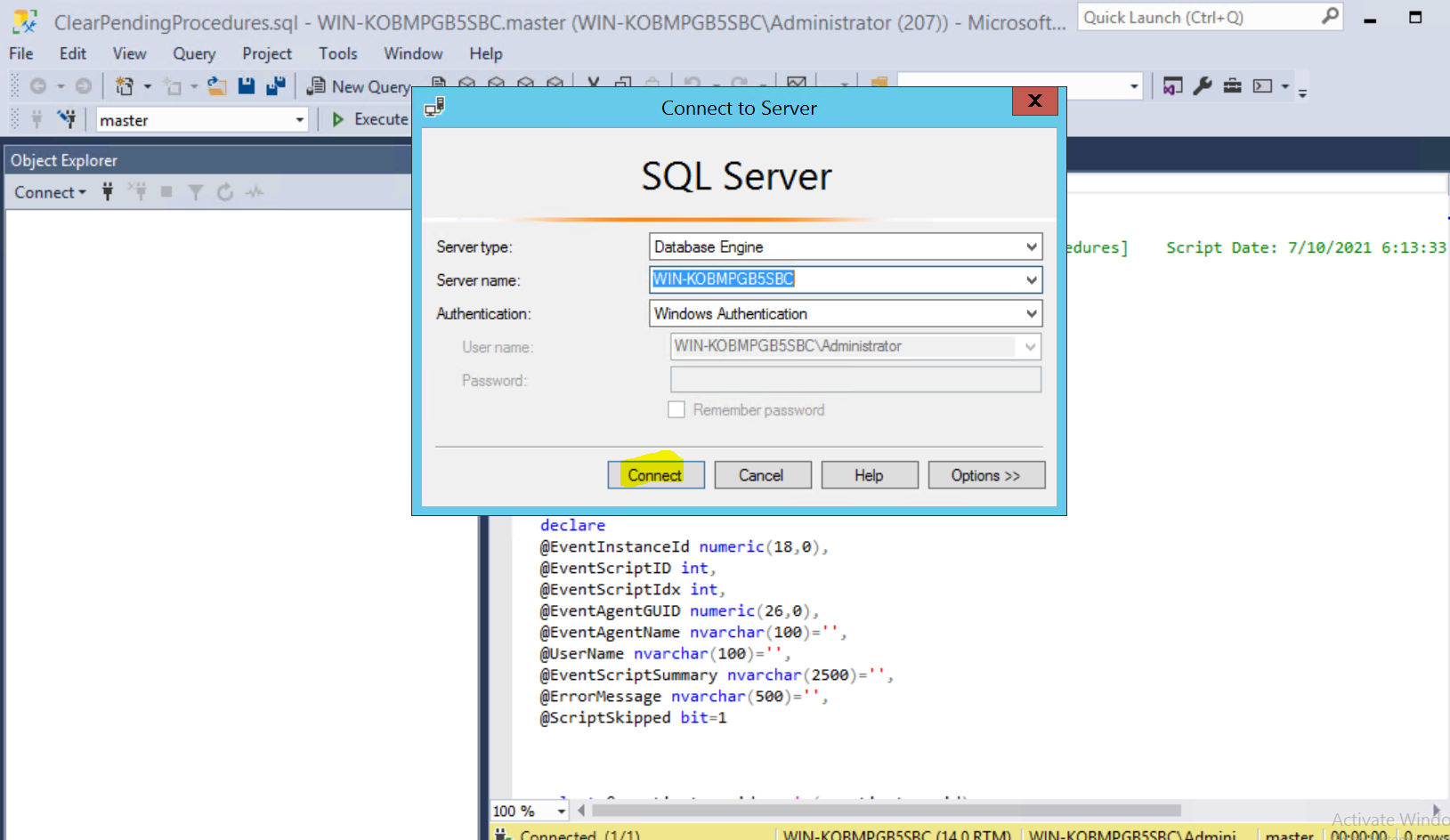The height and width of the screenshot is (840, 1450).
Task: Click the Refresh icon in Object Explorer
Action: tap(225, 192)
